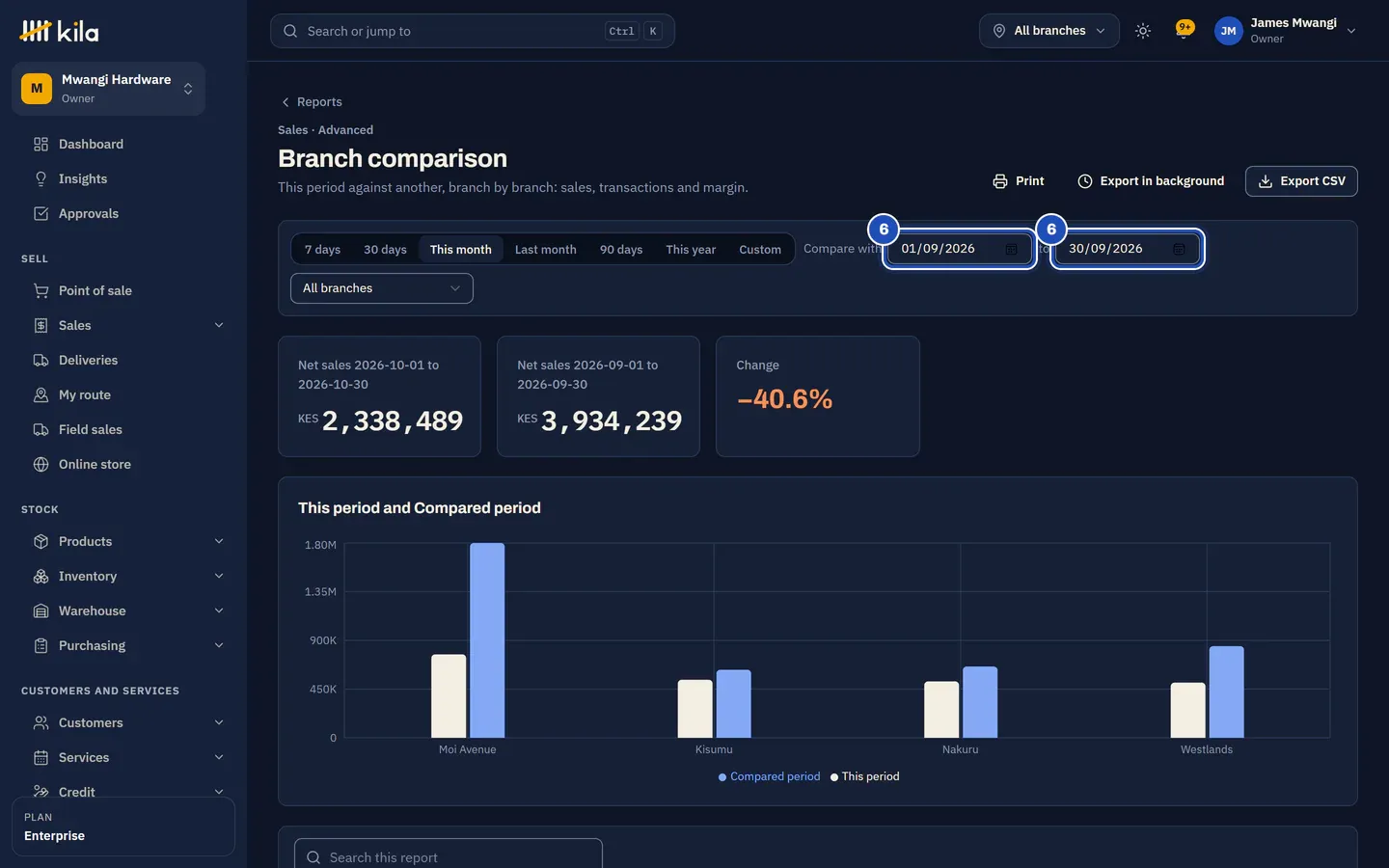Open James Mwangi account menu chevron
Viewport: 1389px width, 868px height.
[1351, 31]
